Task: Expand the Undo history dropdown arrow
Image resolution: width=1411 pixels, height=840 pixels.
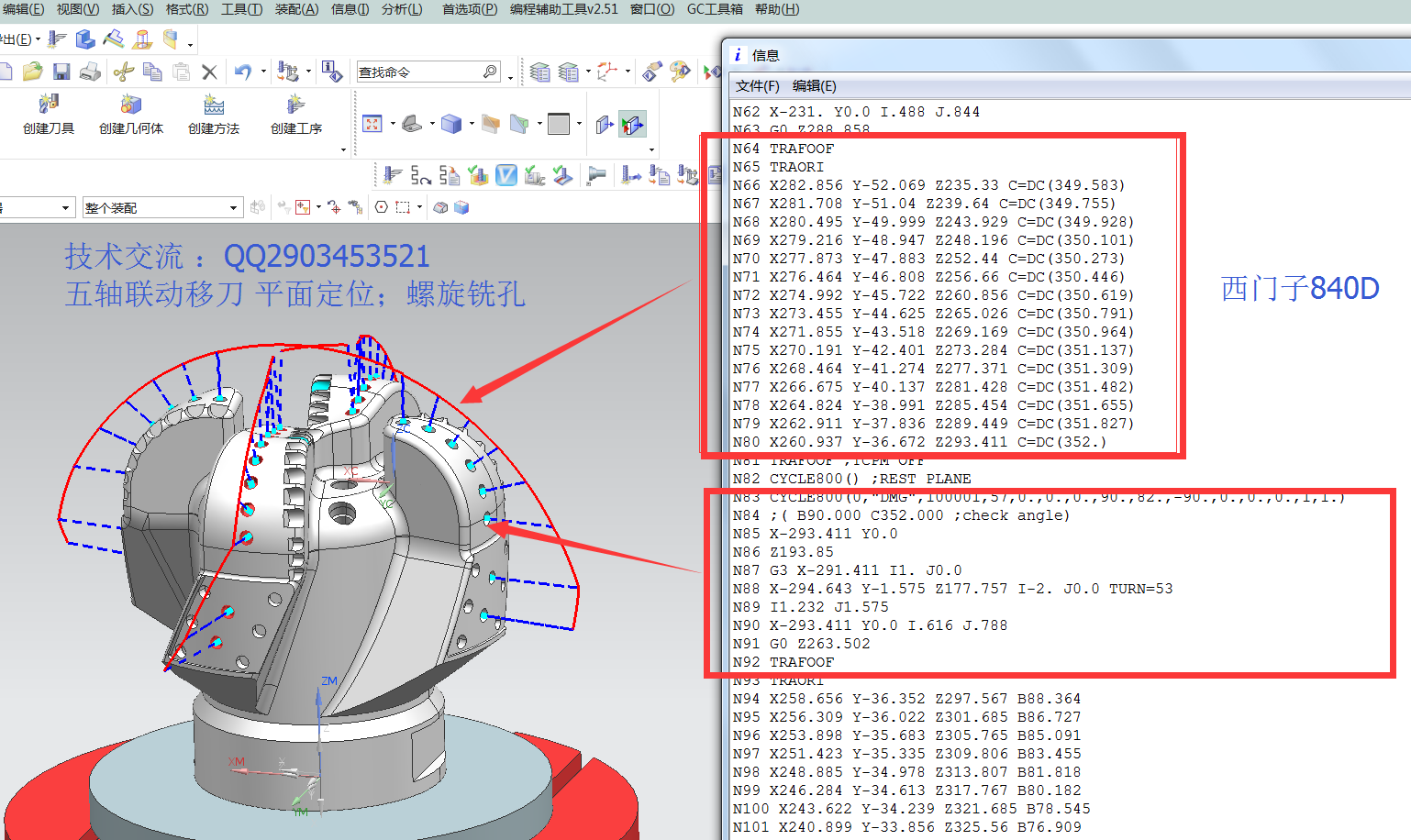Action: (263, 72)
